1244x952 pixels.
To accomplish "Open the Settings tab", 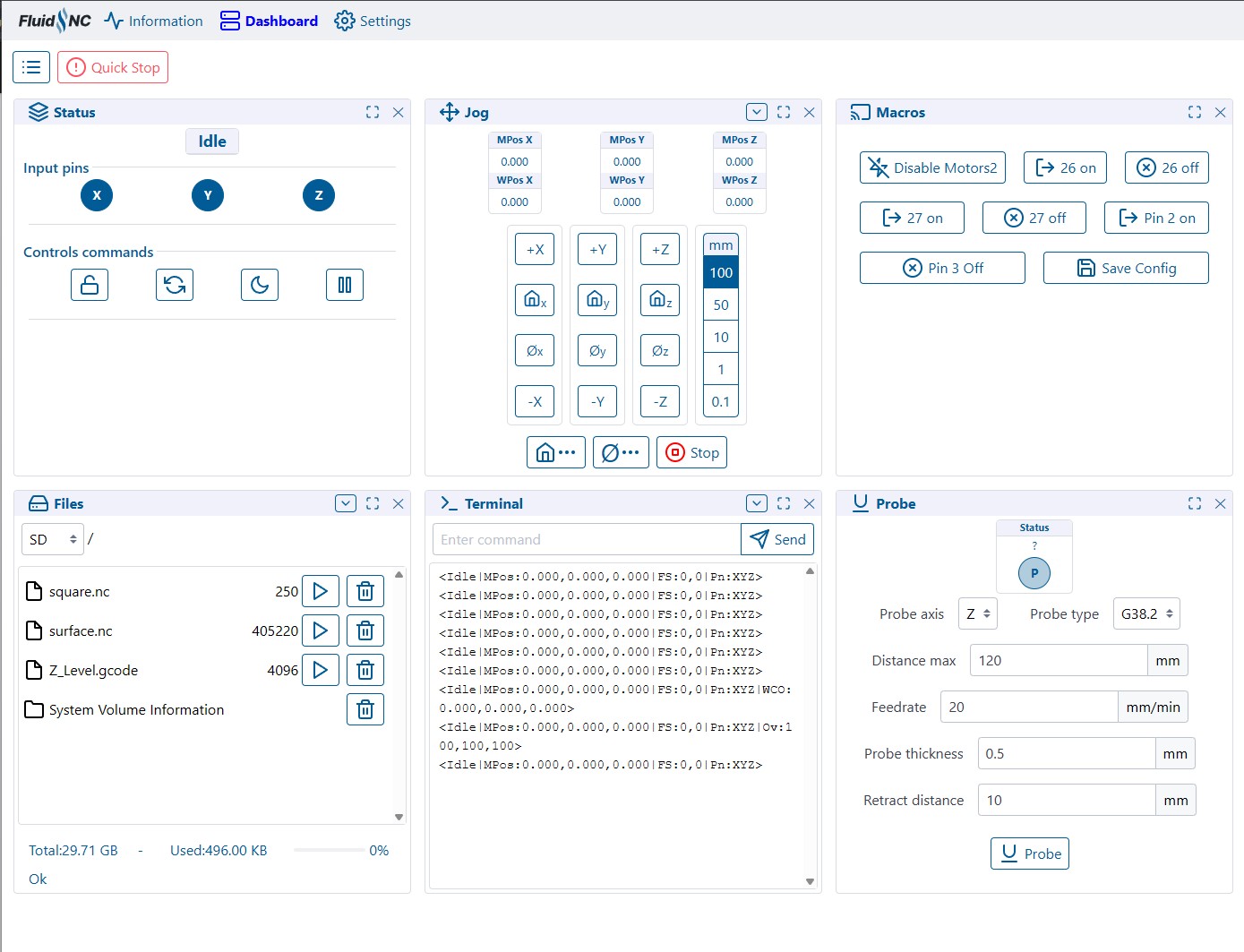I will (x=373, y=21).
